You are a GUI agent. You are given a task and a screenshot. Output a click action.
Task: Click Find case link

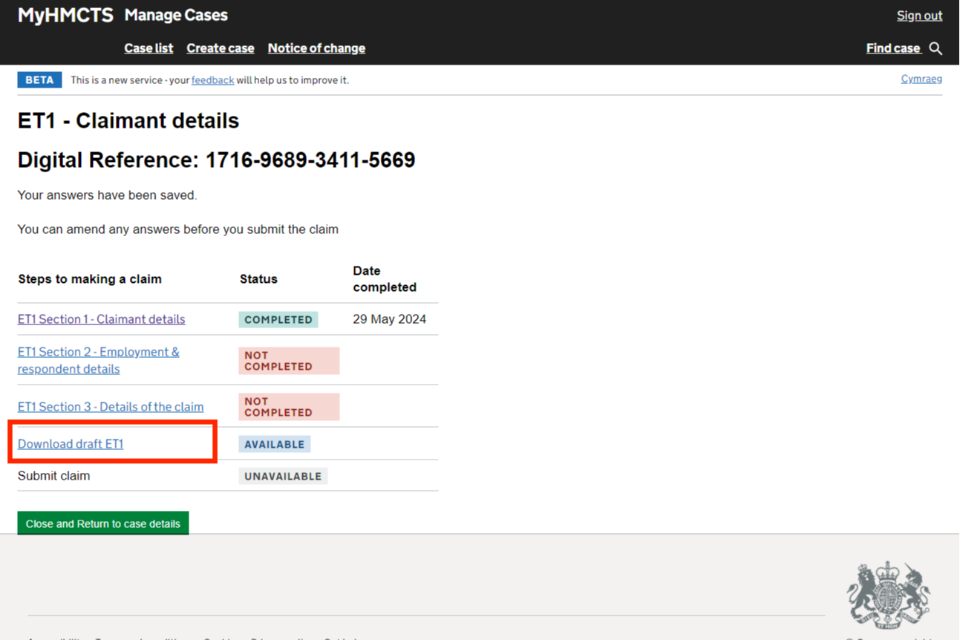click(892, 48)
